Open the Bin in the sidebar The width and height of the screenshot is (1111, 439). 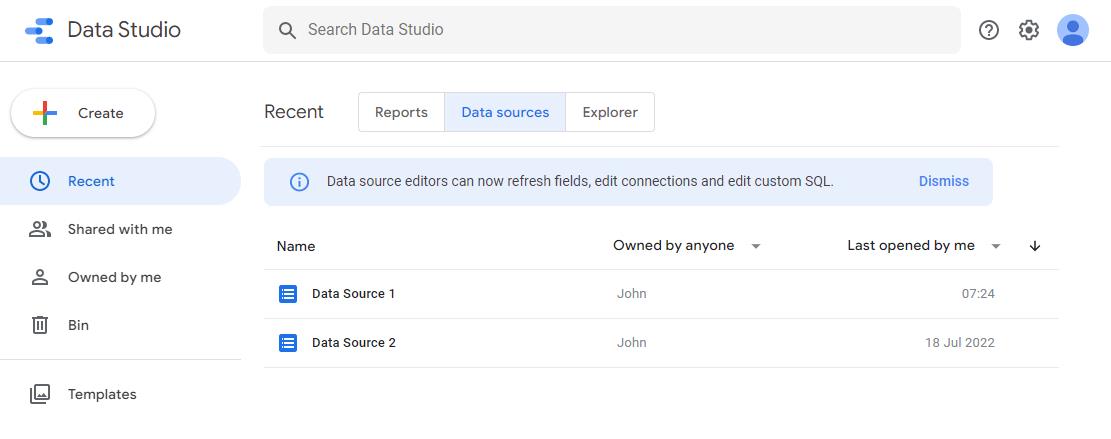pyautogui.click(x=120, y=325)
